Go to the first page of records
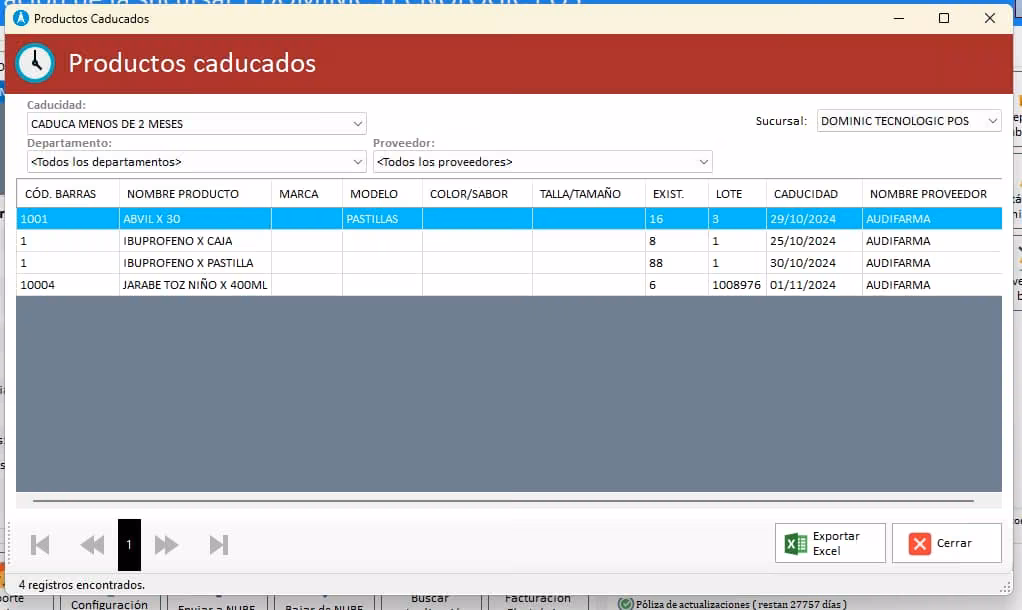Screen dimensions: 1022x610 pyautogui.click(x=40, y=545)
